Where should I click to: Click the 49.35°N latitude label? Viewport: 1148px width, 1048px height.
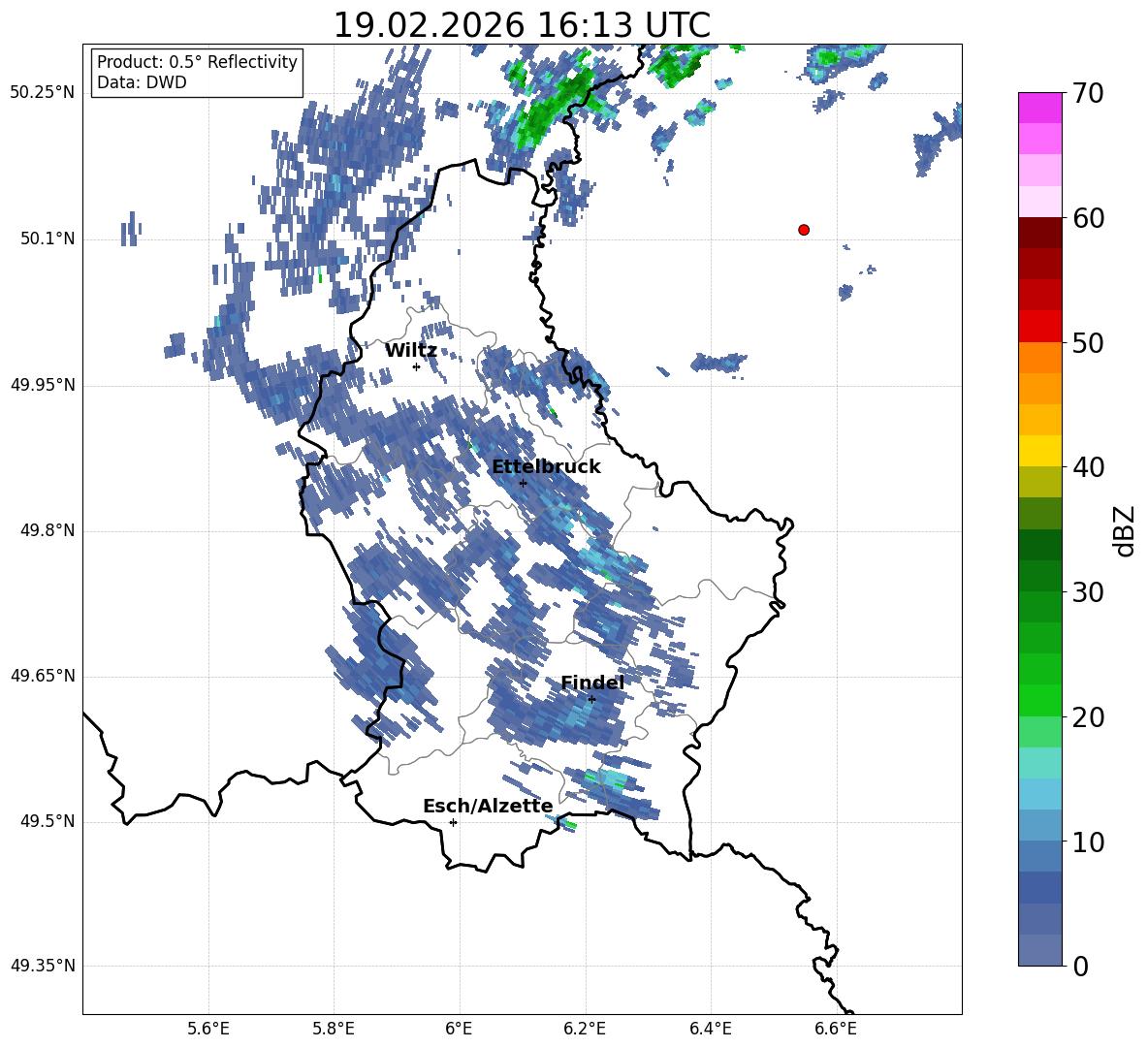coord(43,966)
